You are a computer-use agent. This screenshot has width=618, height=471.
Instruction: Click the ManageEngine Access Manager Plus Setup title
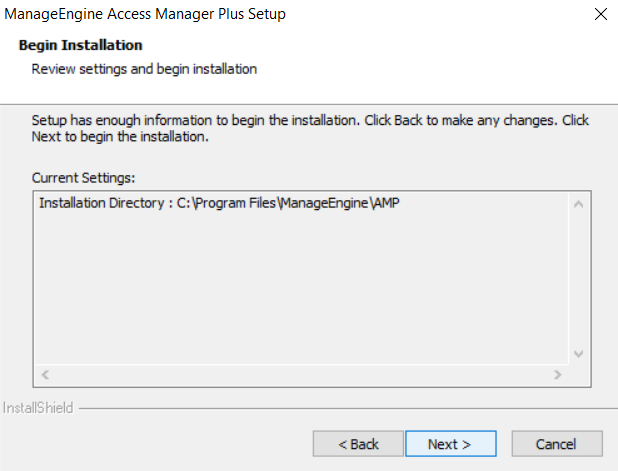[x=145, y=14]
